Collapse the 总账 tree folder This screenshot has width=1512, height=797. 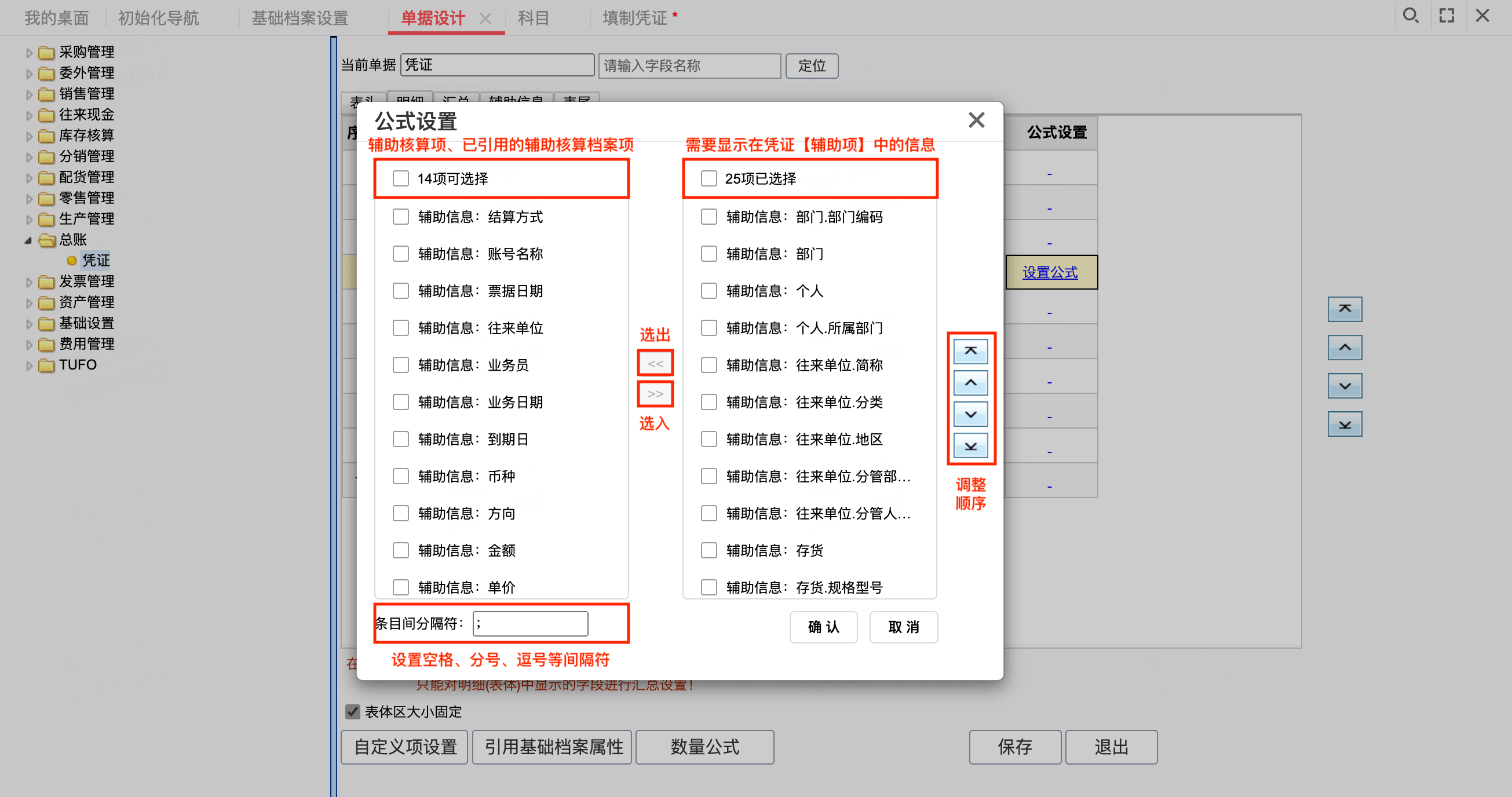[x=28, y=240]
